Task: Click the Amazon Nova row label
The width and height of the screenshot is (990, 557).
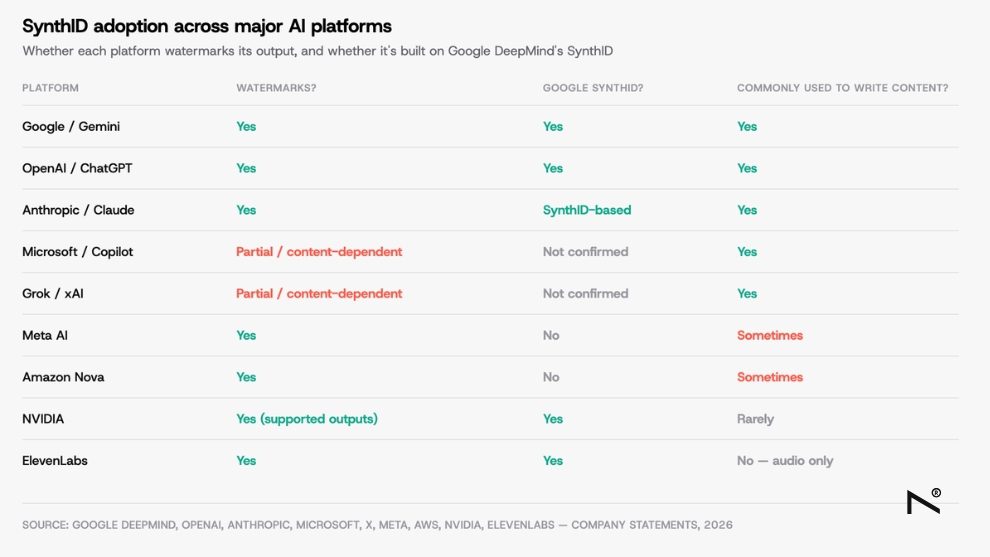Action: pyautogui.click(x=63, y=377)
